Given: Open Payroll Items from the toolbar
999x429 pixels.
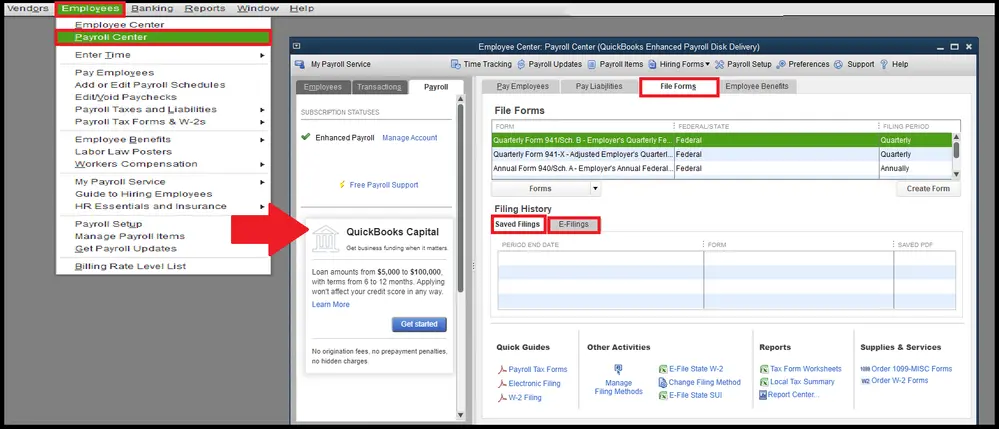Looking at the screenshot, I should click(x=592, y=64).
